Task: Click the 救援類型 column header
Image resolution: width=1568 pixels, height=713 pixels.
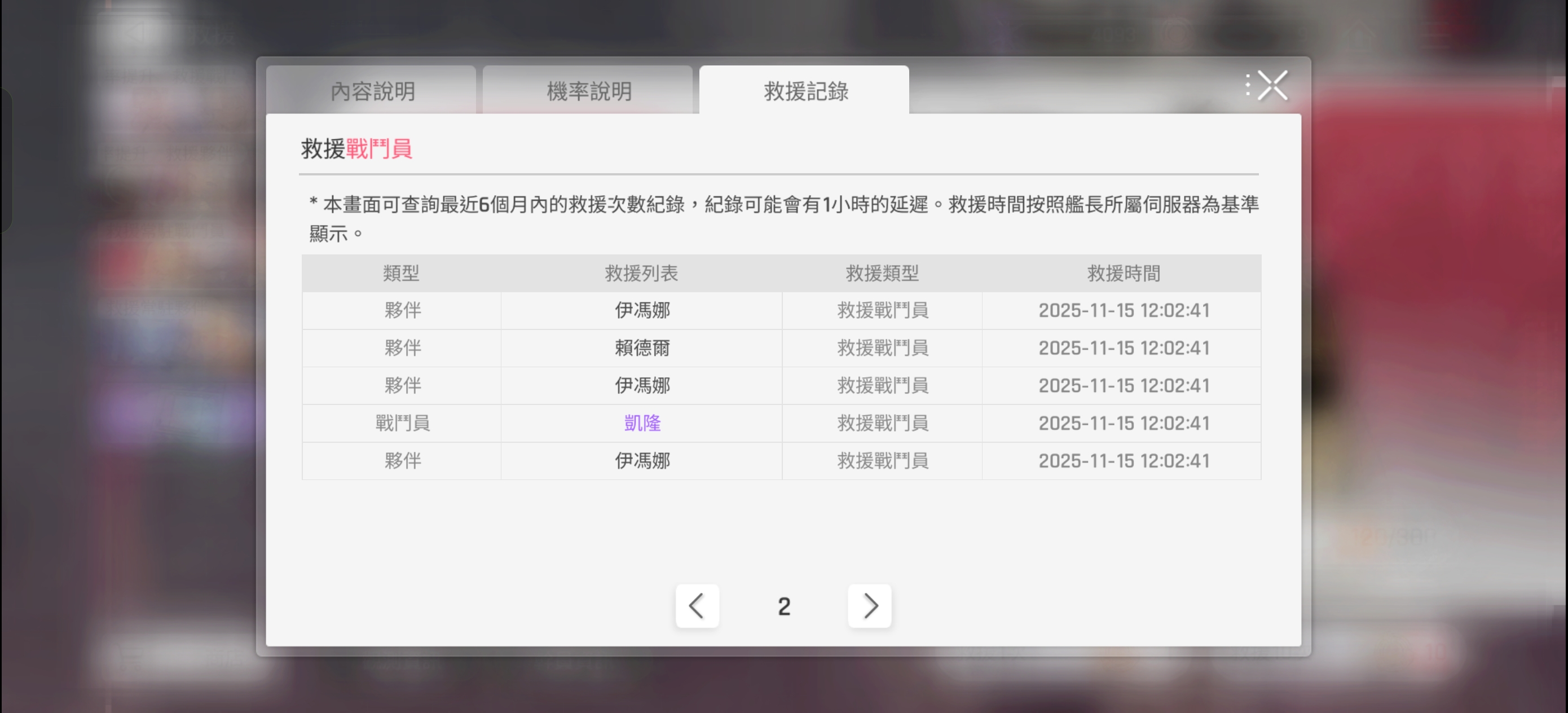Action: [x=882, y=274]
